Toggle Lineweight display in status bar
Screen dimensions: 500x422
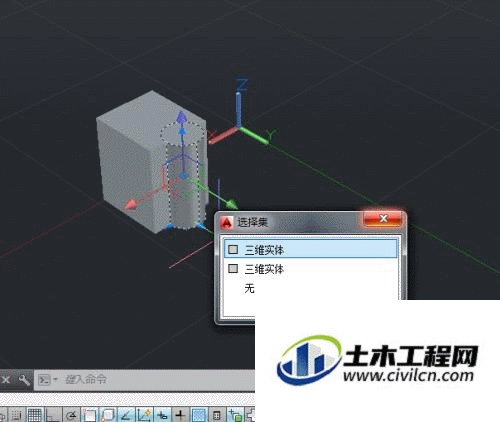point(180,415)
